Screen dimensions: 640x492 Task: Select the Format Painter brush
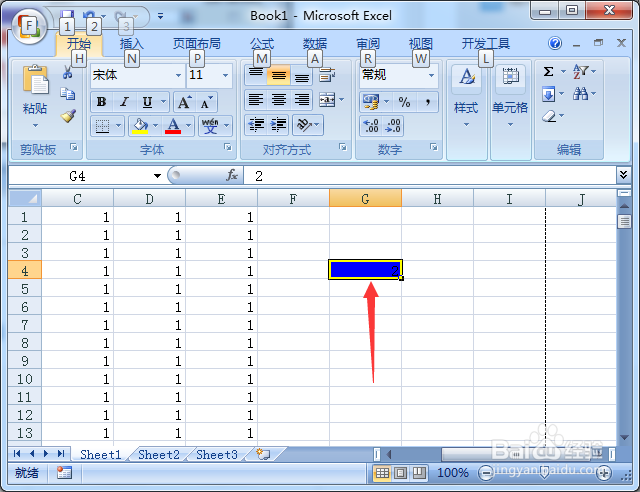coord(68,116)
